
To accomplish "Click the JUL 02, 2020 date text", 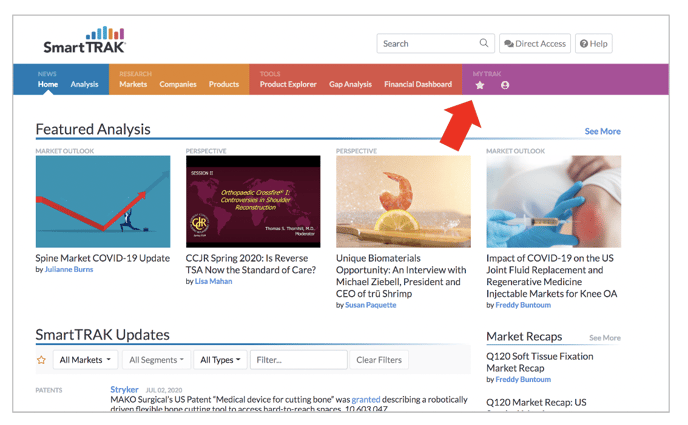I will coord(164,390).
